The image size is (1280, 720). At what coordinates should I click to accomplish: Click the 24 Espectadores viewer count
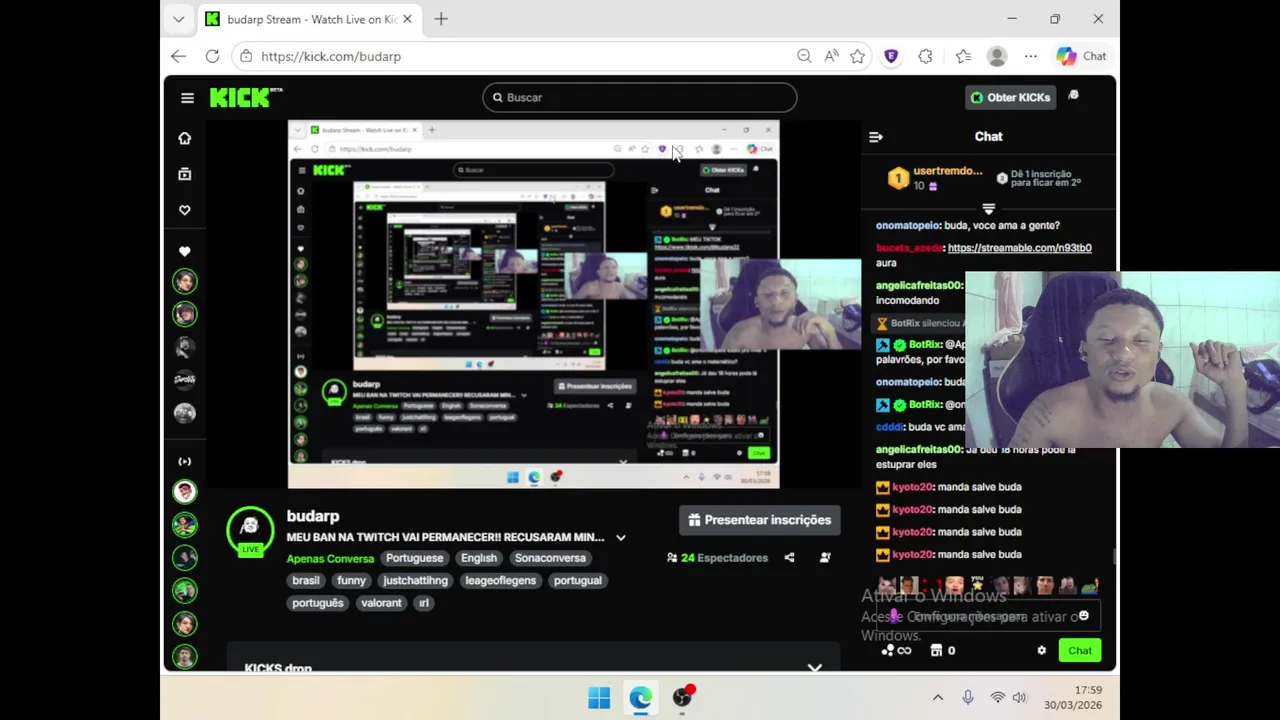pos(718,558)
